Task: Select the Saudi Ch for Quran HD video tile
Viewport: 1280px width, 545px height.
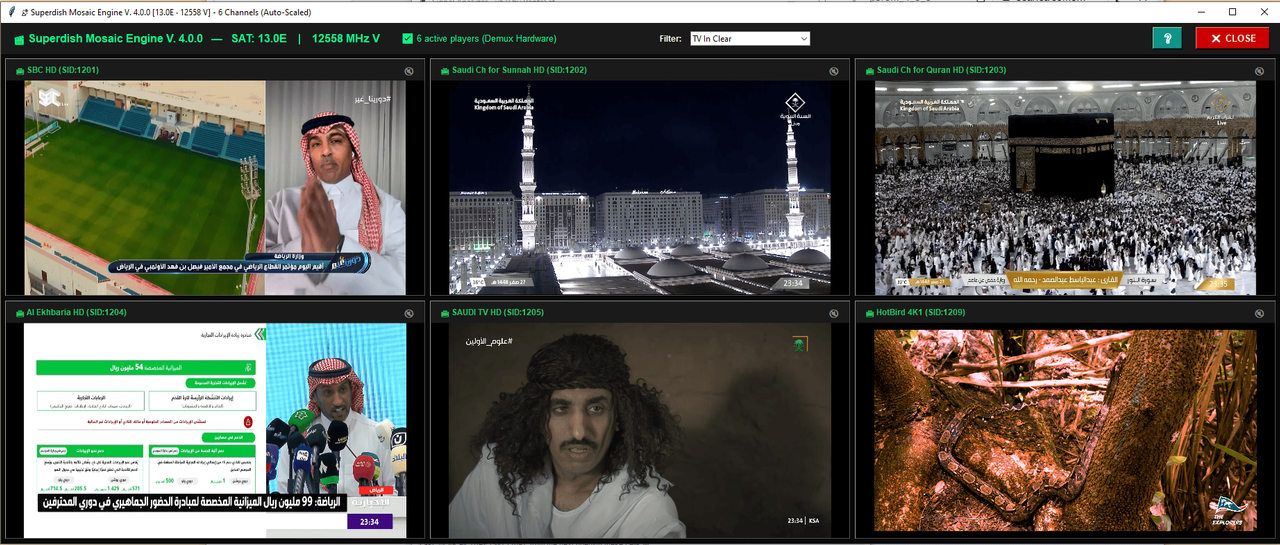Action: point(1065,188)
